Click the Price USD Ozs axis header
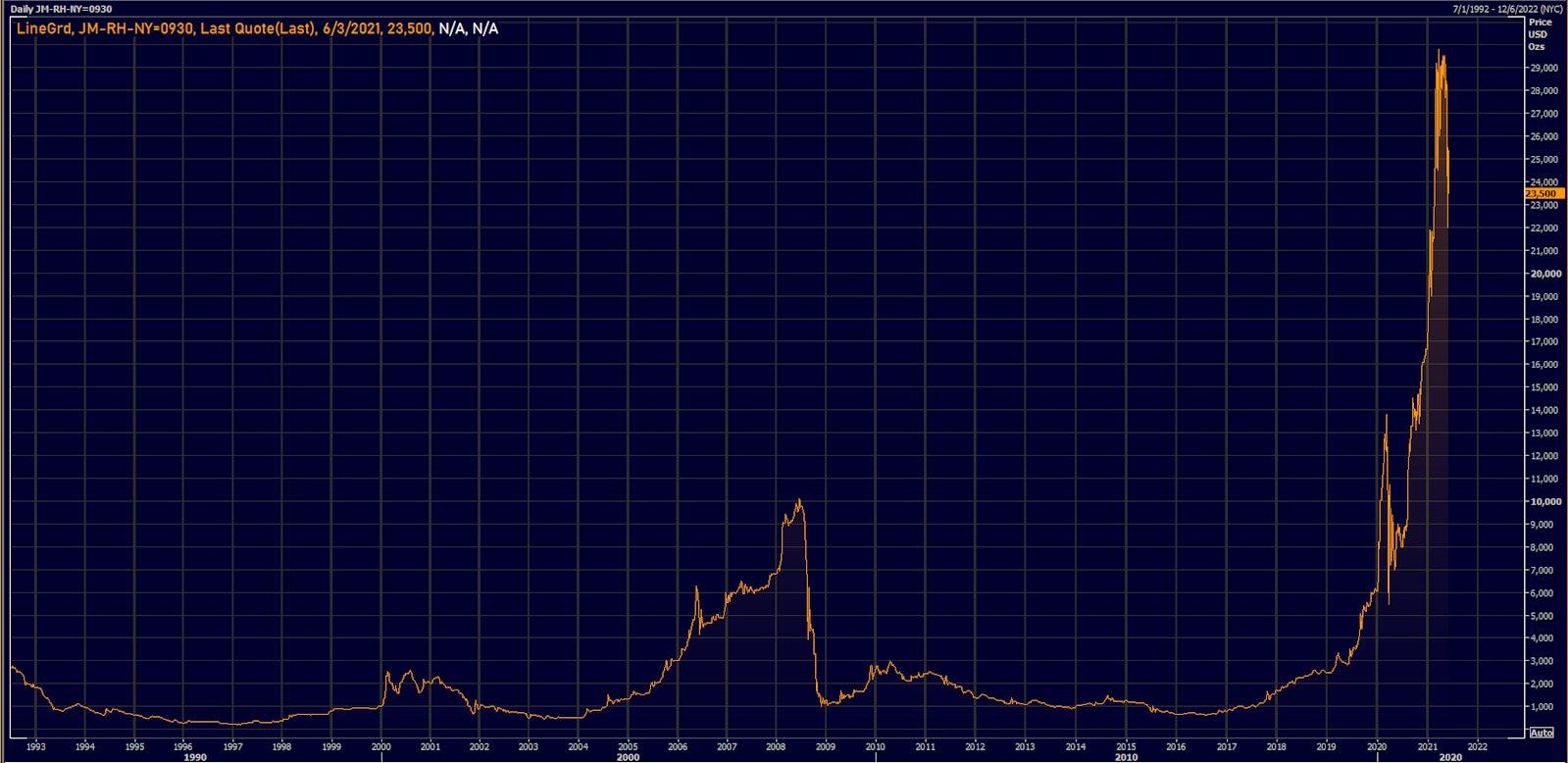Viewport: 1568px width, 763px height. coord(1540,34)
